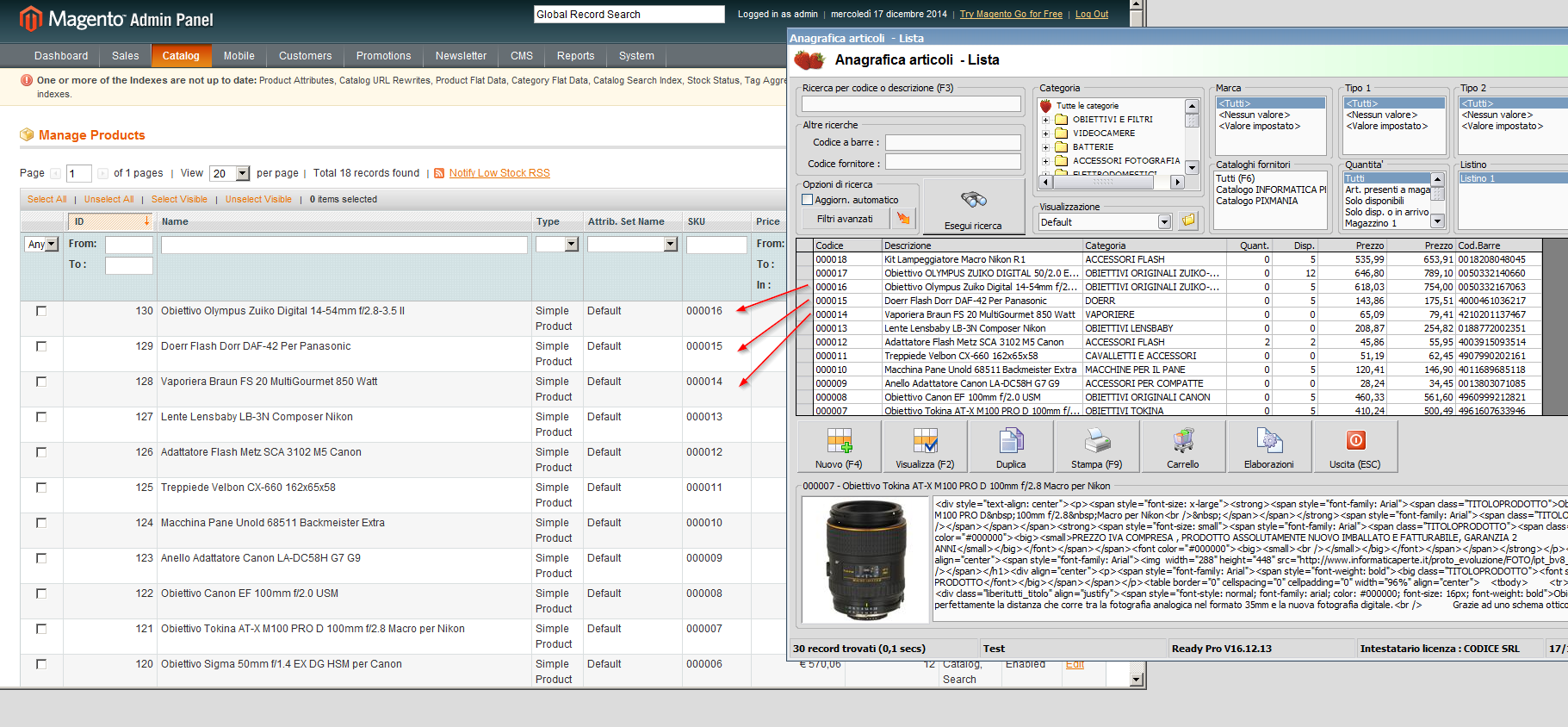Viewport: 1568px width, 727px height.
Task: Check product row 125 Treppiede Velbon
Action: click(x=41, y=488)
